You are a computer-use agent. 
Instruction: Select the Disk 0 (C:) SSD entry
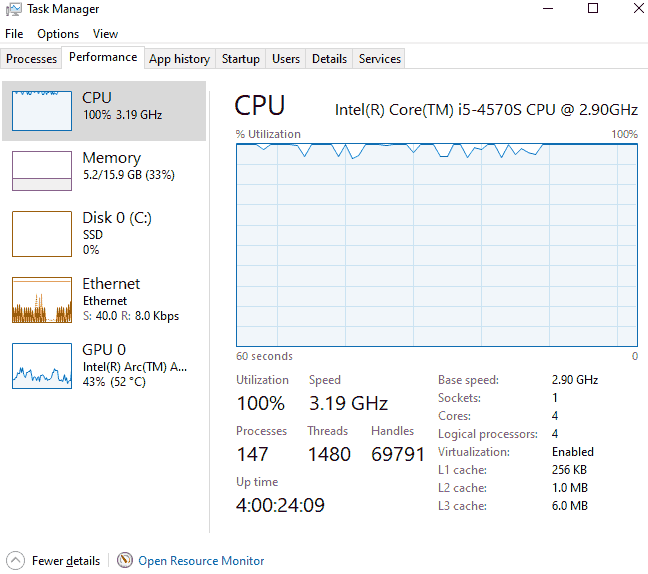coord(104,234)
